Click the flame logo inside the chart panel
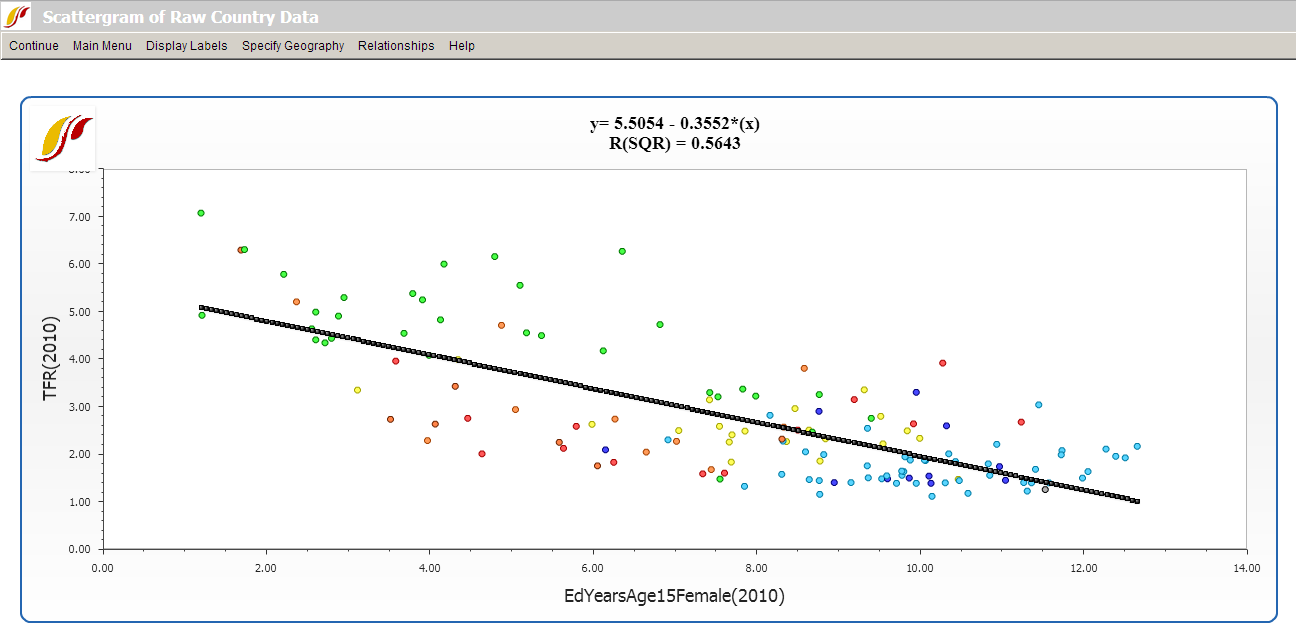Screen dimensions: 1296x635 click(63, 137)
